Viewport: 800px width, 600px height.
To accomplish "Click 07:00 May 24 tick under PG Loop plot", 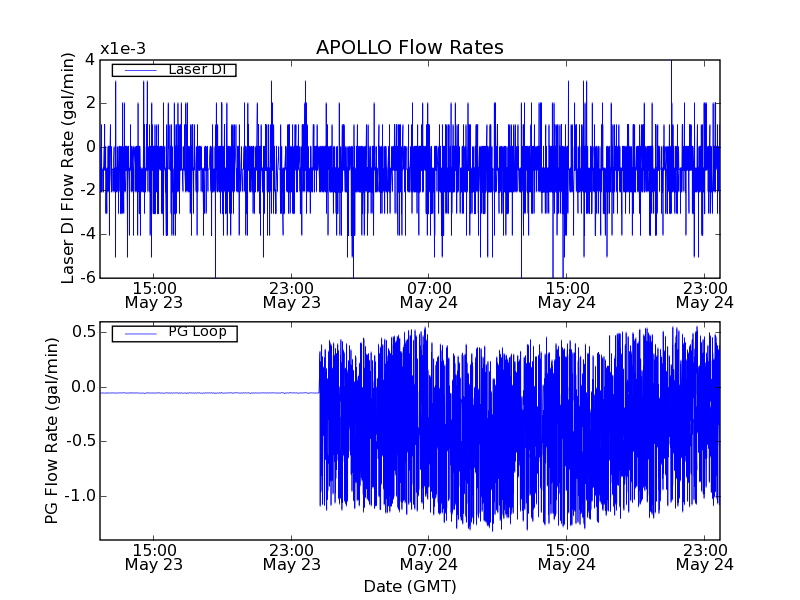I will click(x=428, y=557).
